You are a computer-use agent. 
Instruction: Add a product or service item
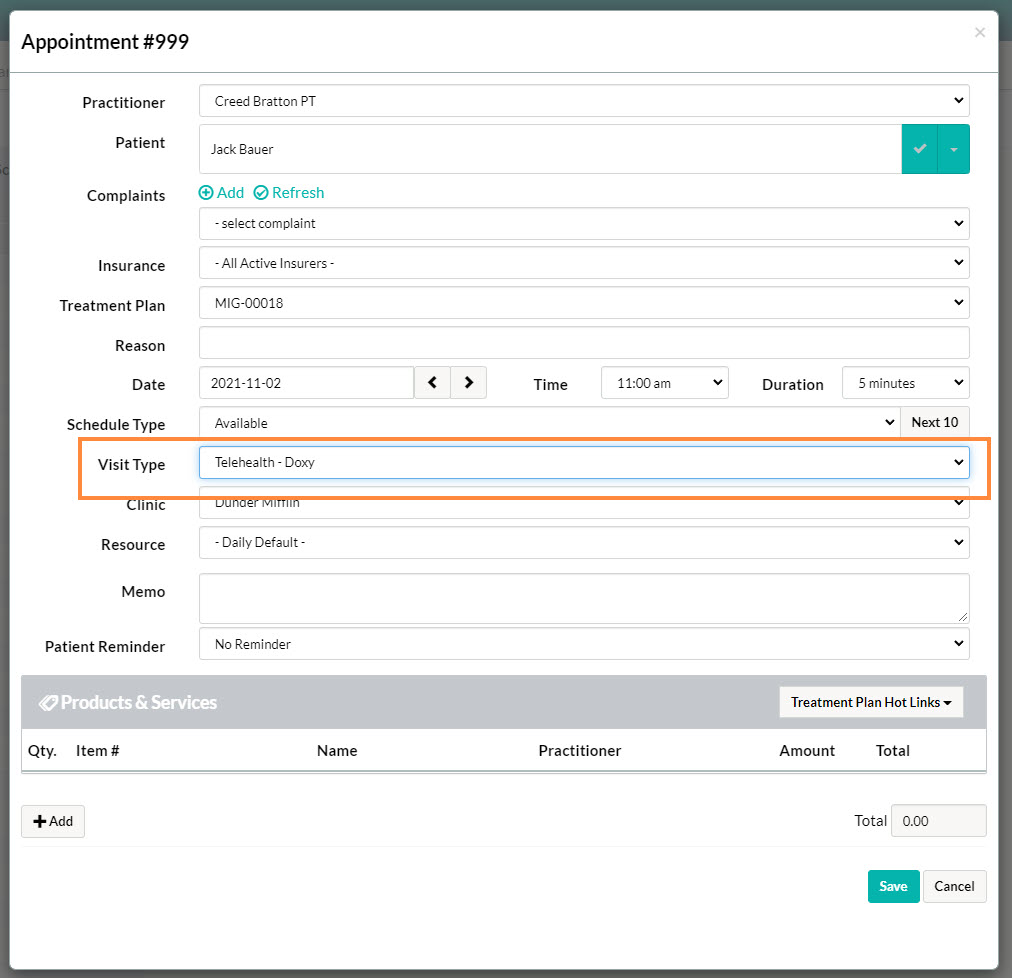(x=53, y=821)
